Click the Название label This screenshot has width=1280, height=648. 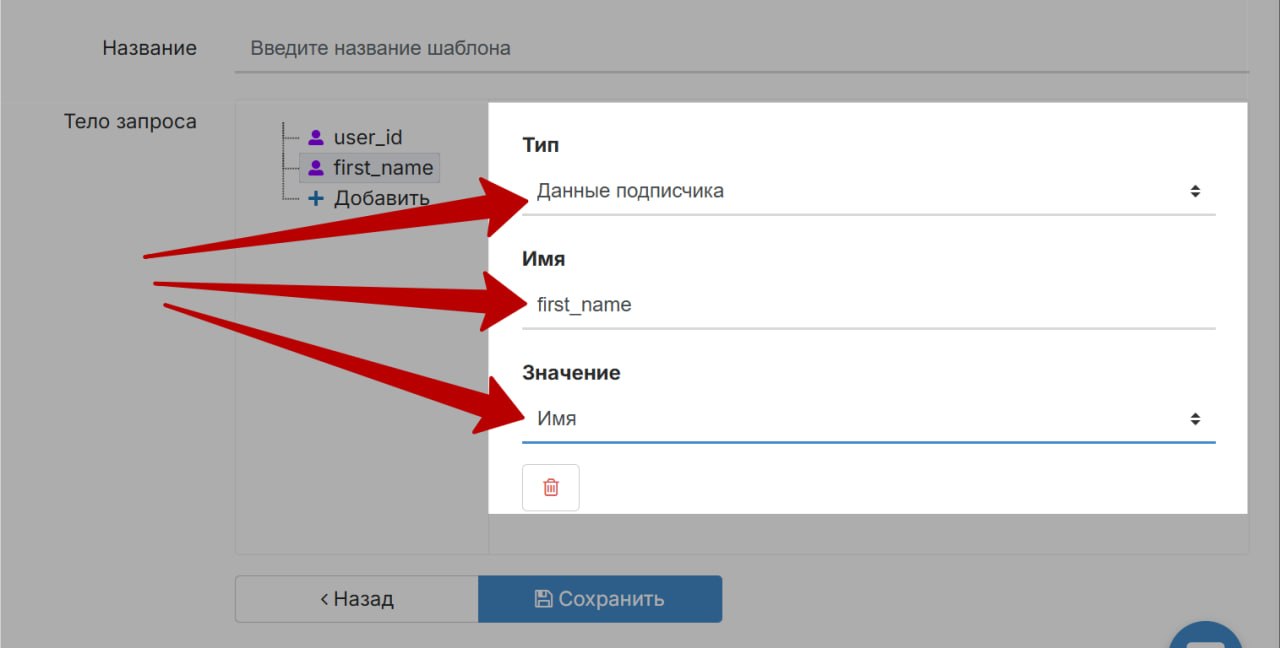tap(149, 48)
